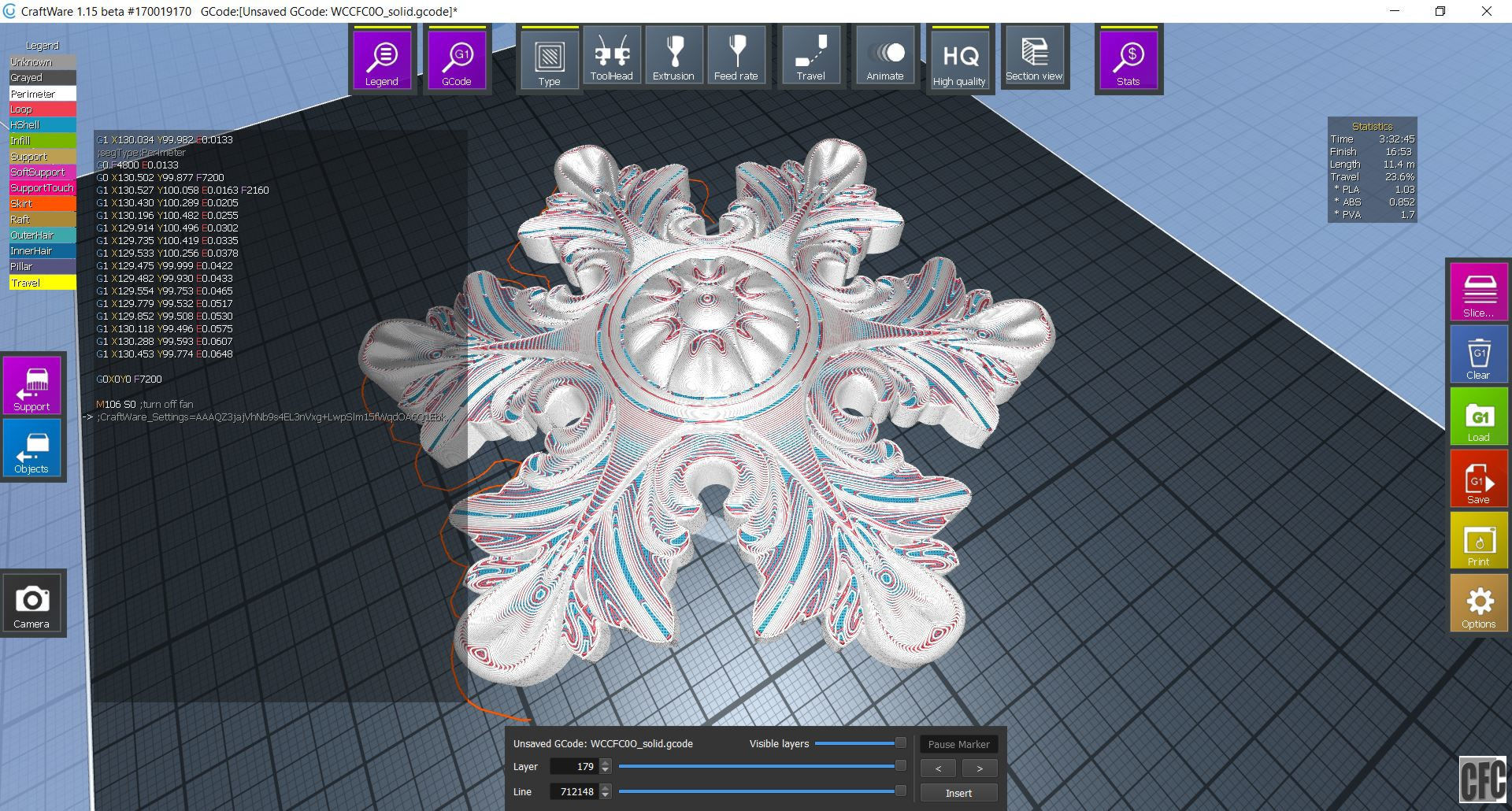The width and height of the screenshot is (1512, 811).
Task: Select the Extrusion visualization mode
Action: (674, 56)
